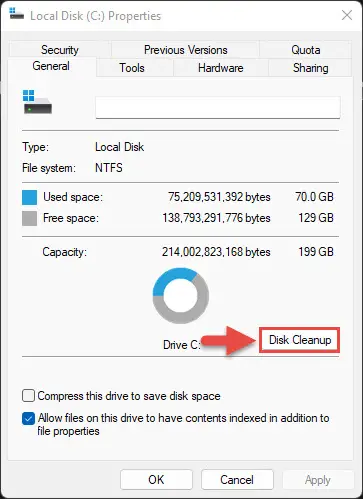
Task: Go to the Sharing tab
Action: 310,68
